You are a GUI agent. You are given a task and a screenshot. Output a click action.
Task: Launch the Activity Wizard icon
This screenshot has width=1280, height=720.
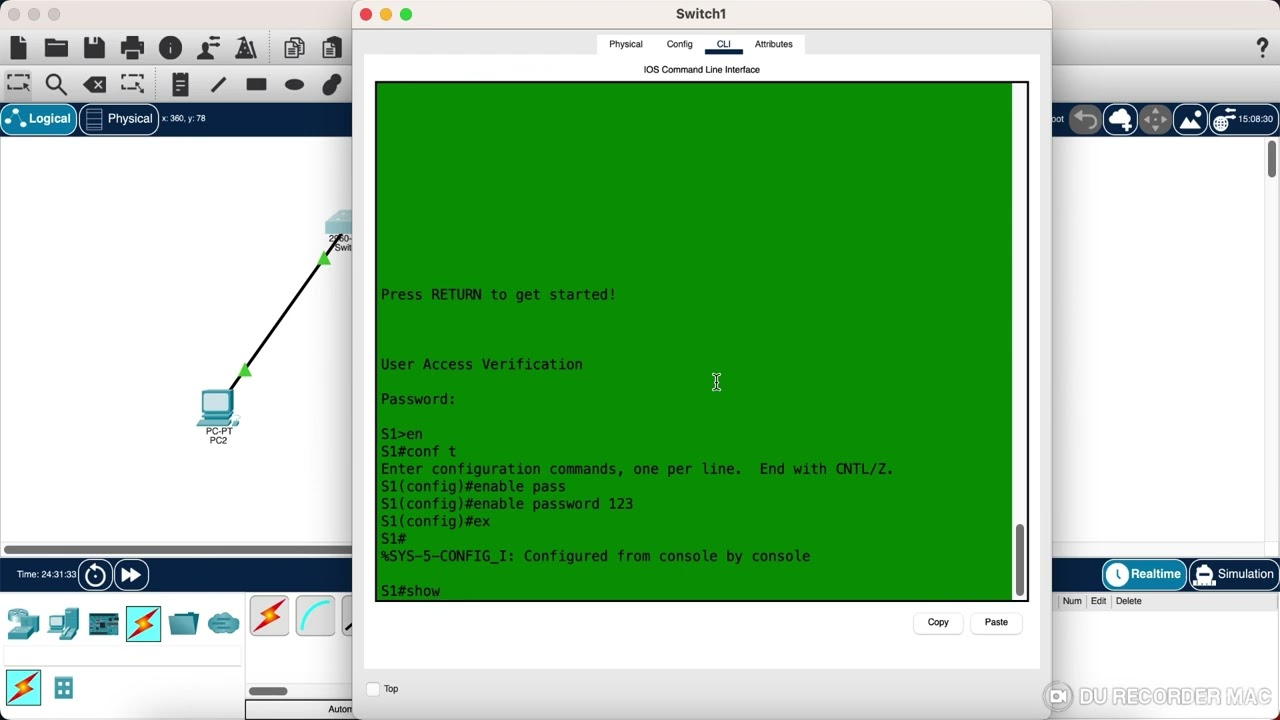(x=246, y=47)
